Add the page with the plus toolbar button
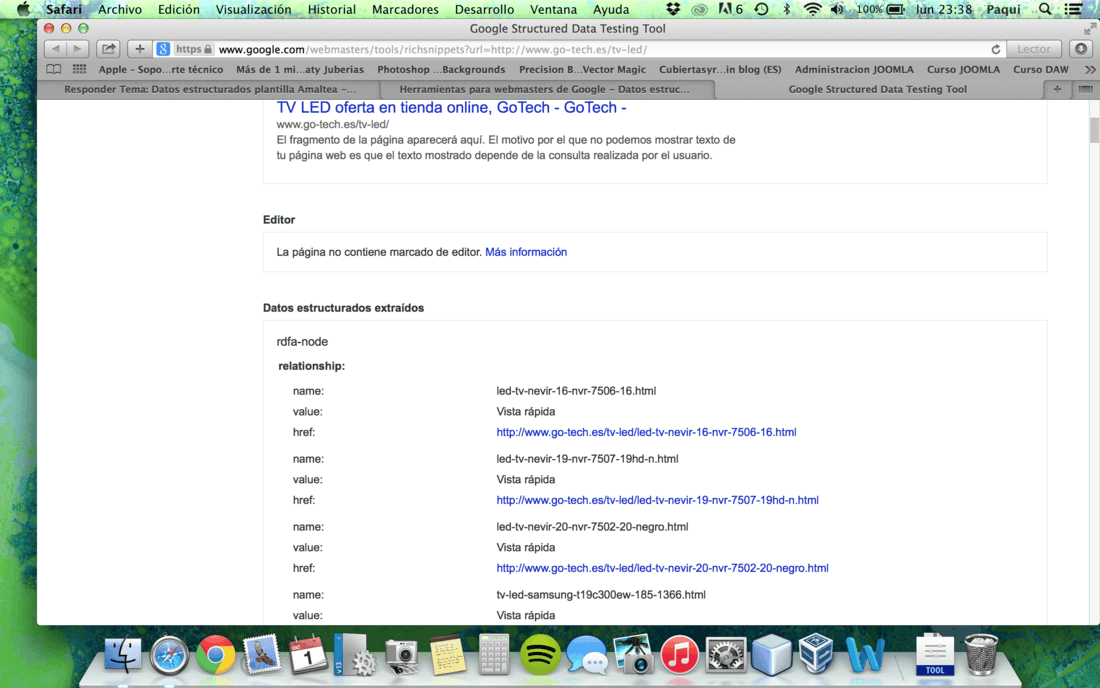 pyautogui.click(x=140, y=49)
